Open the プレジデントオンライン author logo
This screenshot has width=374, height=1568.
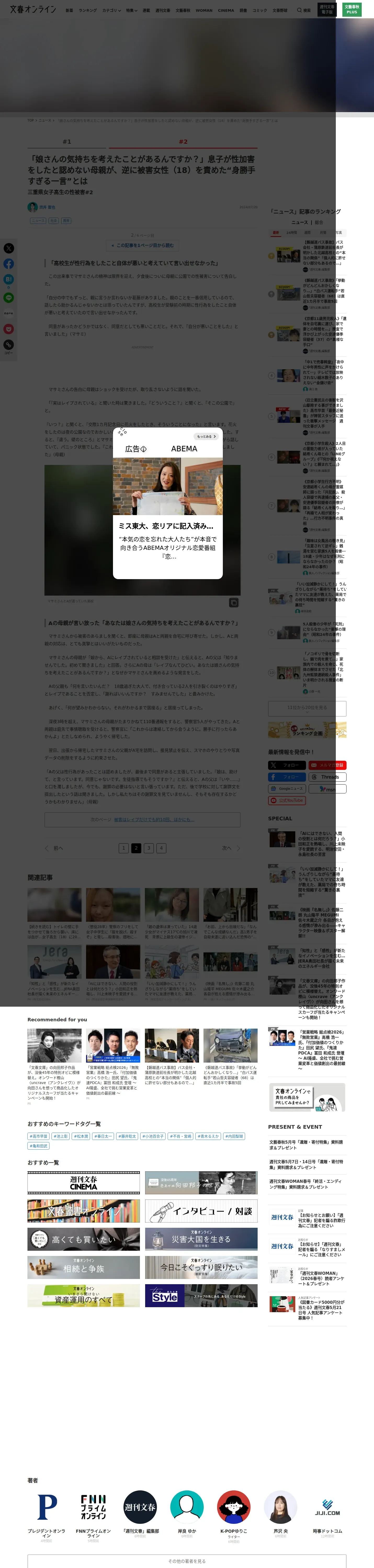coord(46,1507)
